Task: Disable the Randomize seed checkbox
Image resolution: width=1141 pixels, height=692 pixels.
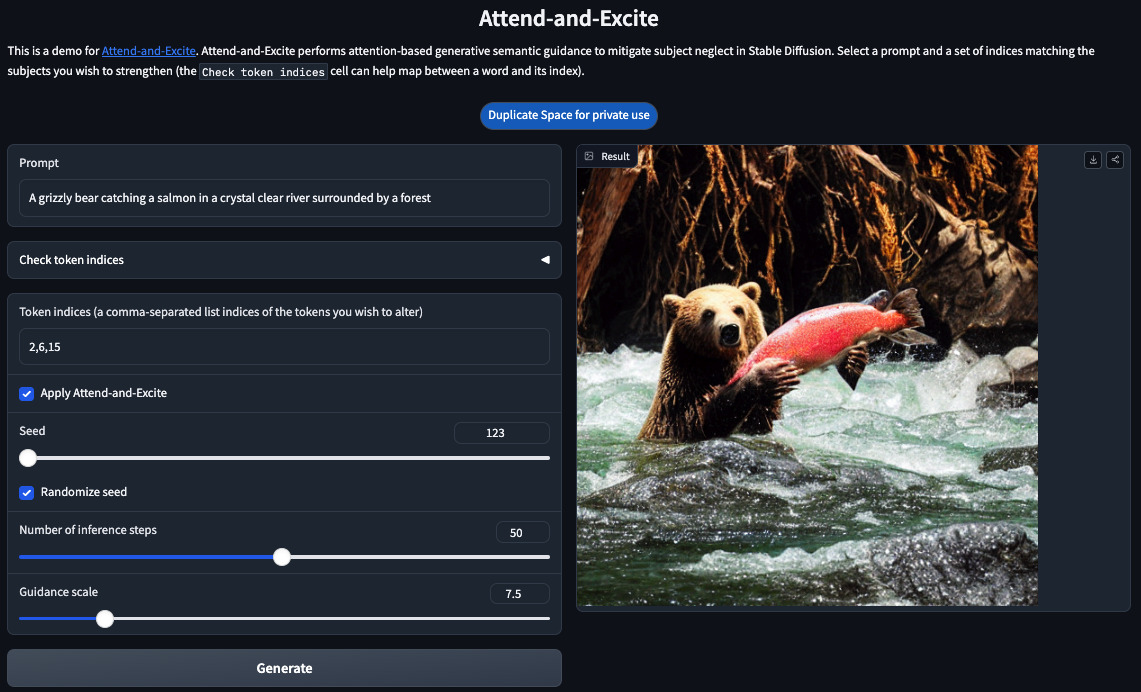Action: [27, 492]
